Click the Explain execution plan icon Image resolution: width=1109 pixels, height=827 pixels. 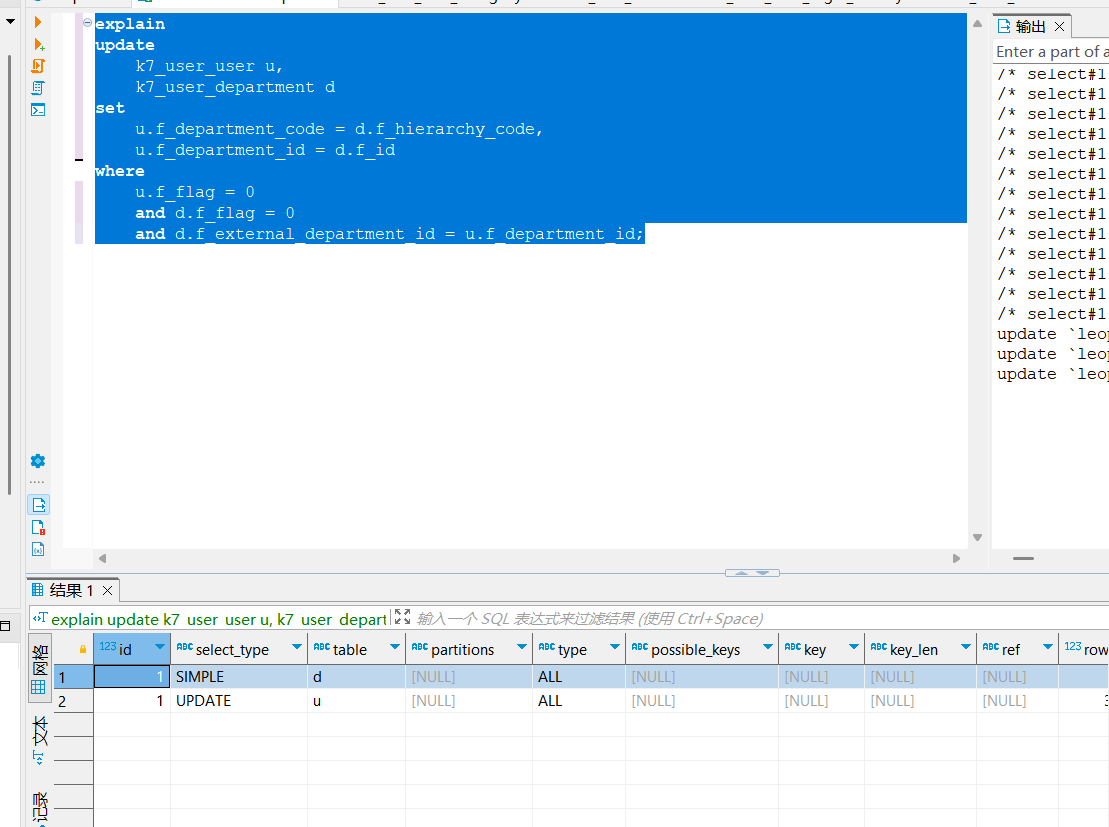[x=38, y=88]
